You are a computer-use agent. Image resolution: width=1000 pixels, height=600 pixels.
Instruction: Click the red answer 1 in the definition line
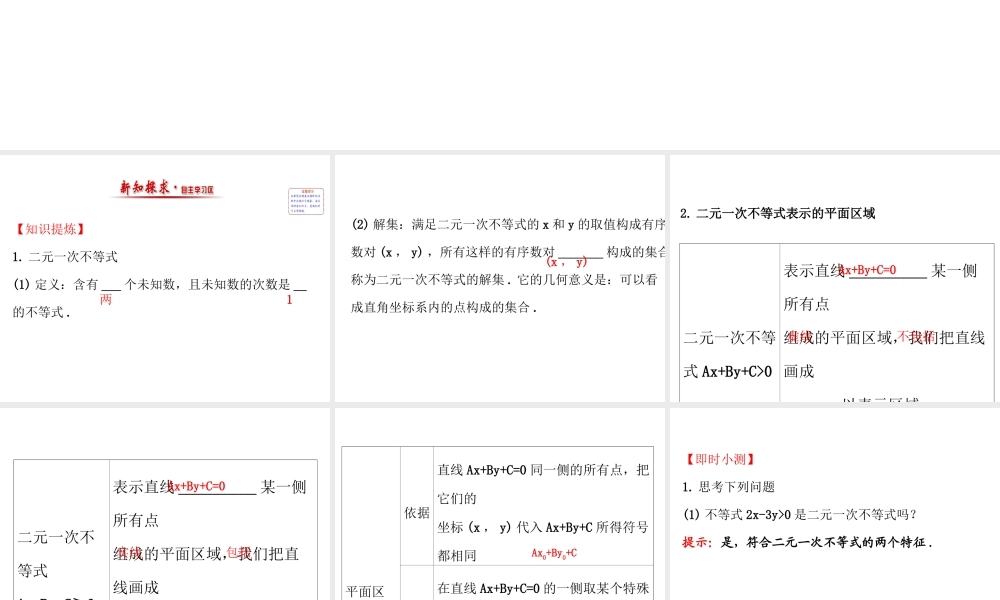coord(289,298)
